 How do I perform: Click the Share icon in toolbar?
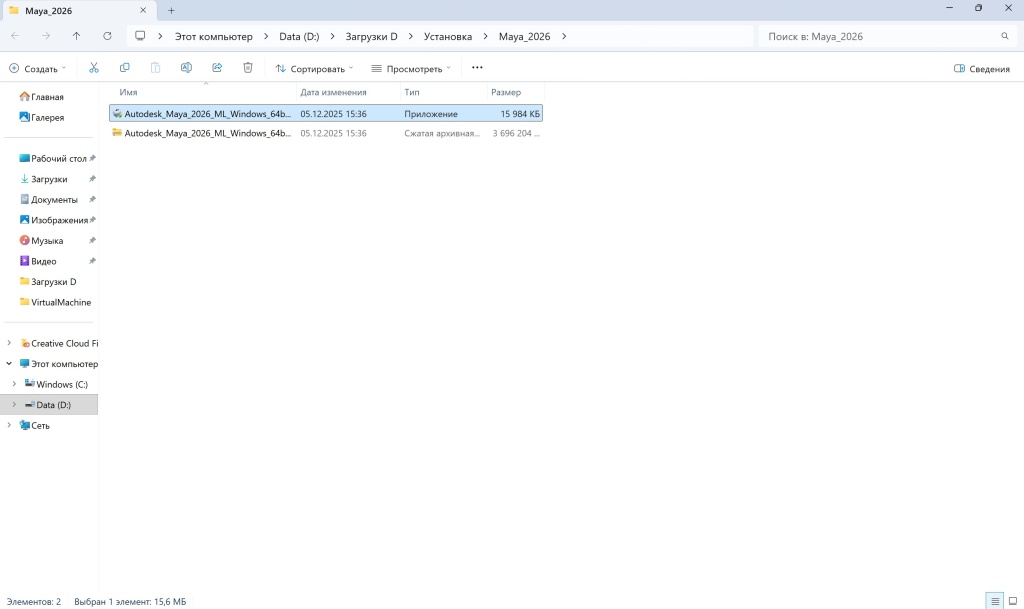tap(217, 68)
